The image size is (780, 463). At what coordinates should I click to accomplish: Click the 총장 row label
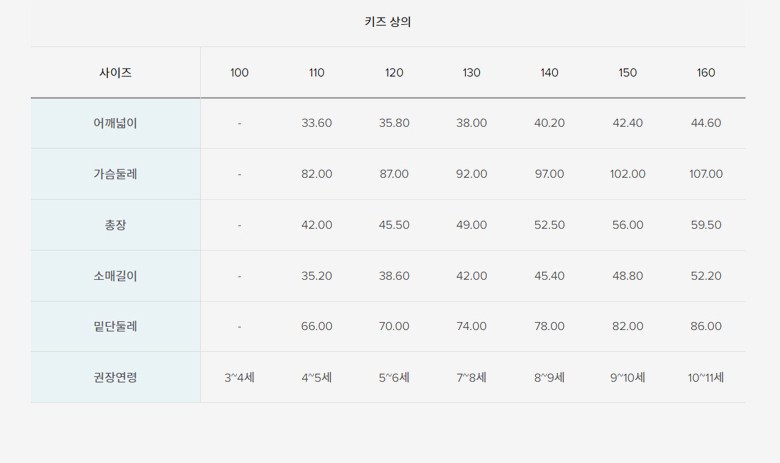tap(115, 225)
